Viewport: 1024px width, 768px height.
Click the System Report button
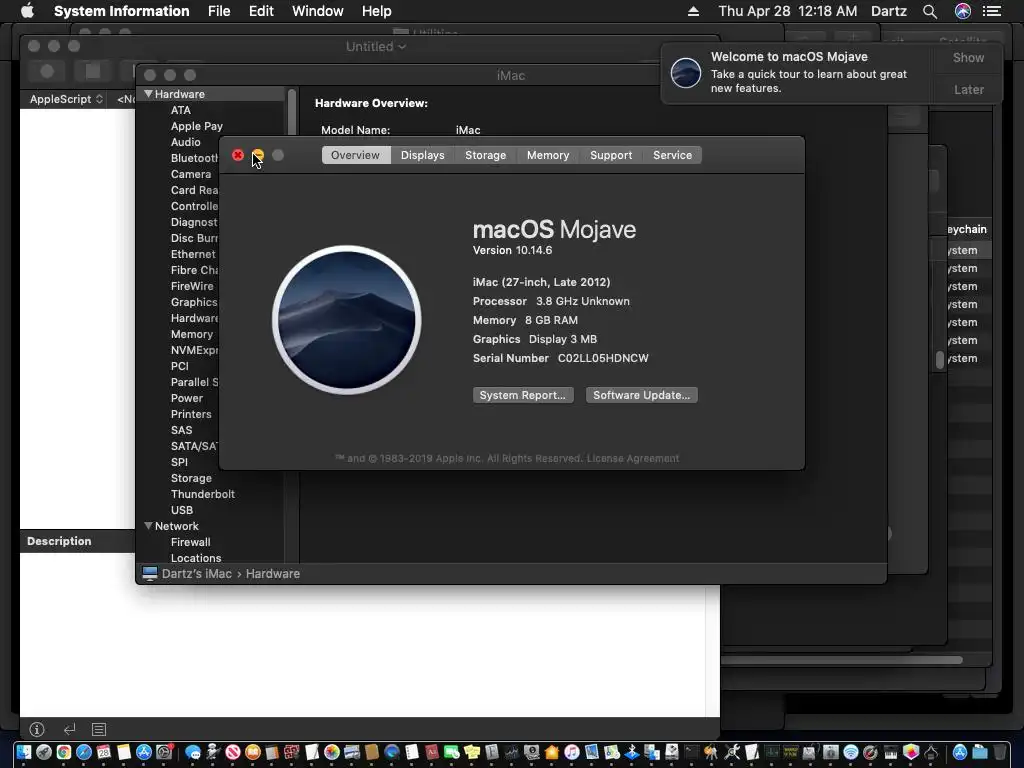pos(523,395)
